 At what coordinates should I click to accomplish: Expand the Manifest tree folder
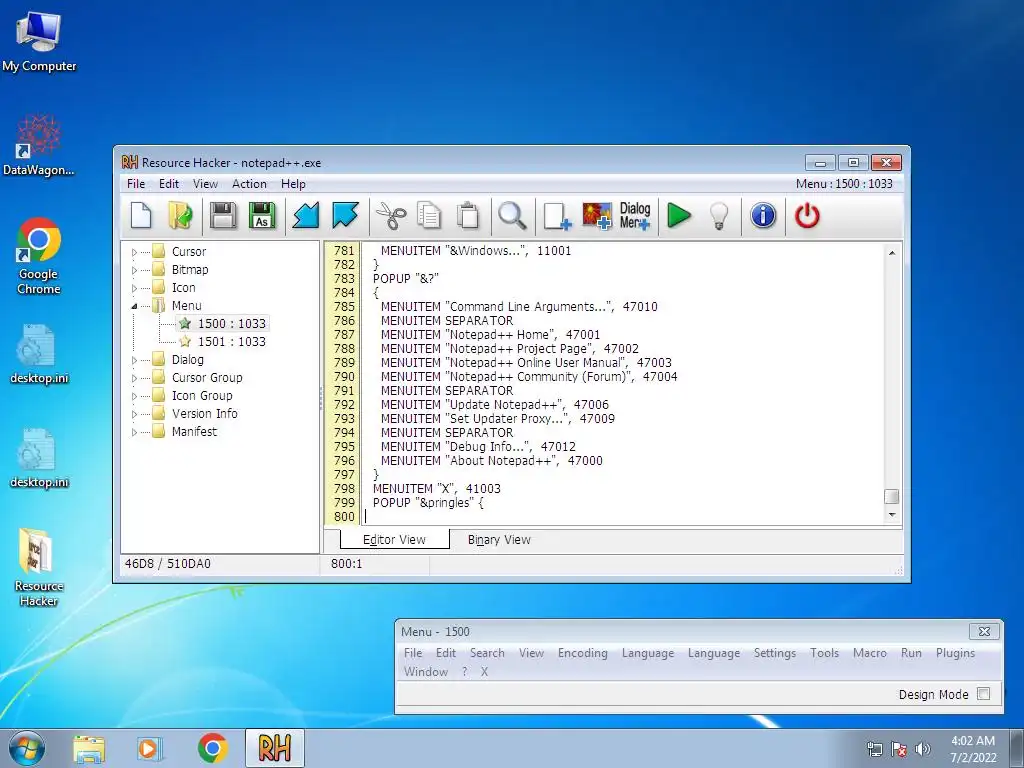tap(135, 432)
